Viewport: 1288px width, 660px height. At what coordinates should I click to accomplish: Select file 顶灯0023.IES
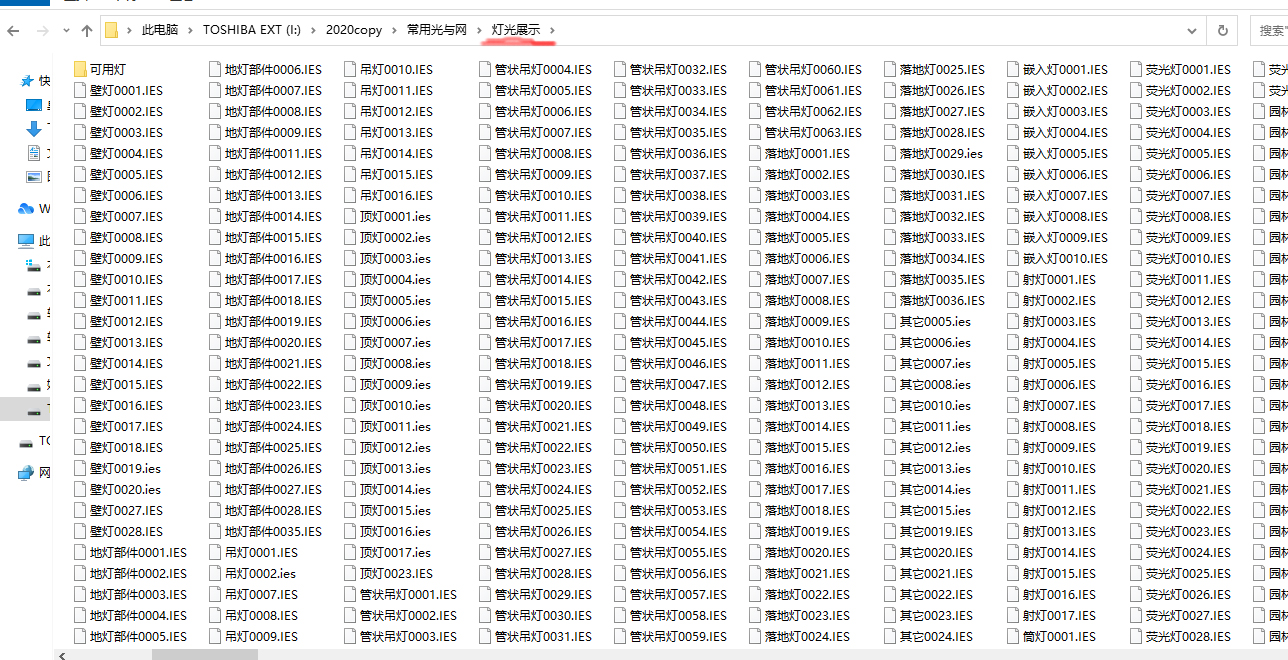coord(389,573)
